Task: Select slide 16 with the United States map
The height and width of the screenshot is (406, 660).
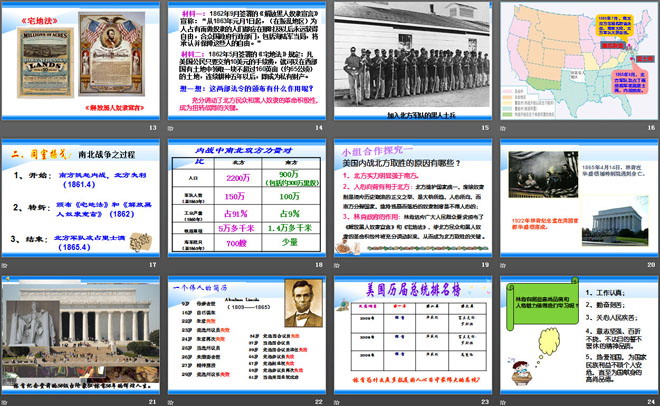Action: click(x=572, y=60)
